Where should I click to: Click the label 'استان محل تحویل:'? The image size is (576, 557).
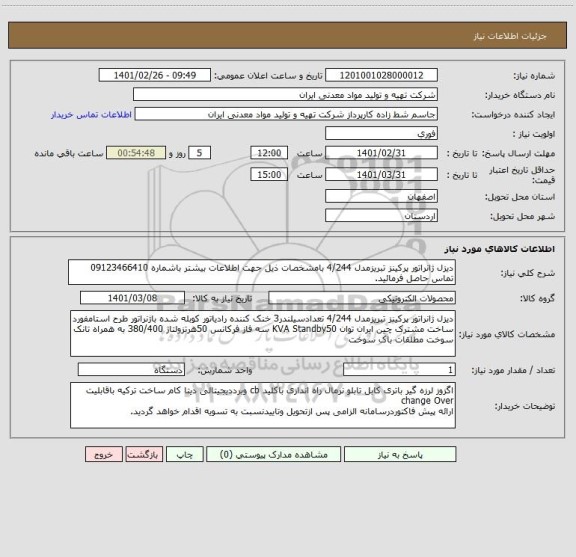[x=520, y=197]
